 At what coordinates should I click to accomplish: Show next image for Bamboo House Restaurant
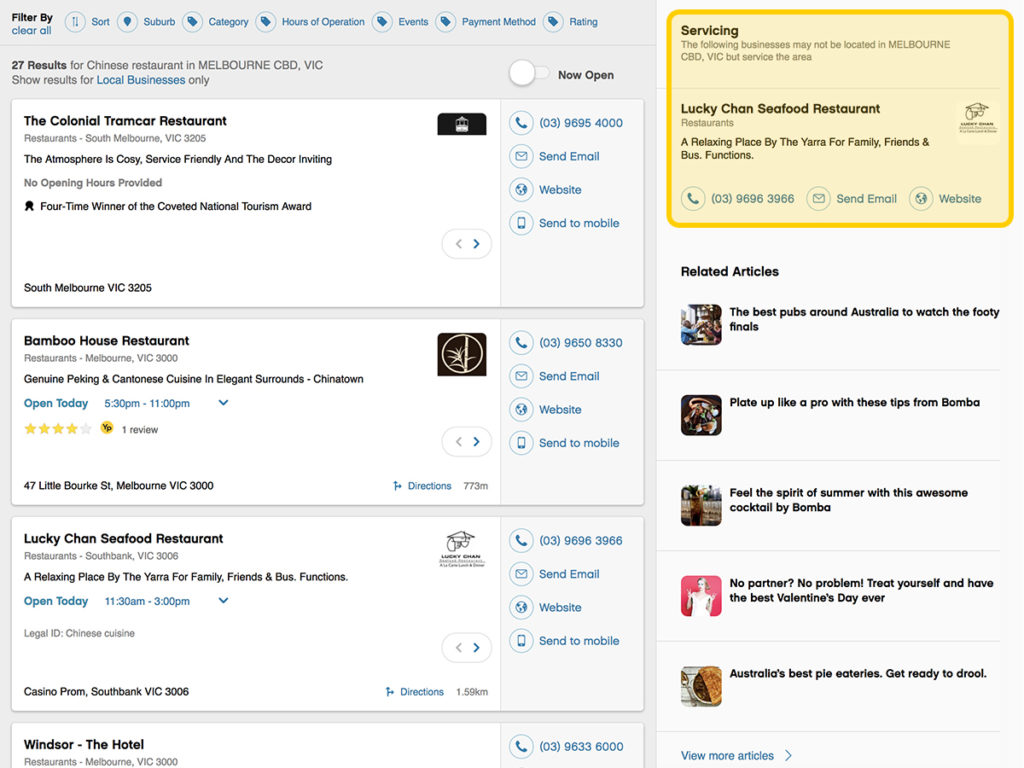[477, 442]
